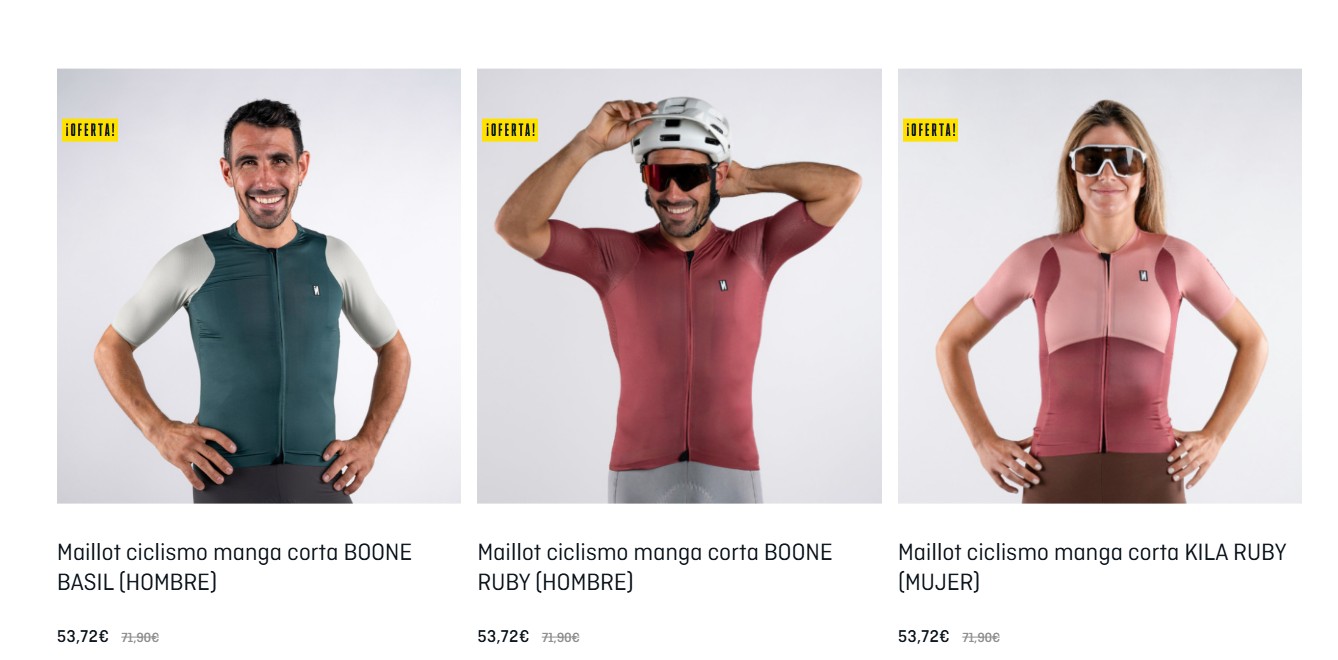Click the chest logo on the women's KILA jersey
Screen dimensions: 1338x660
1143,275
